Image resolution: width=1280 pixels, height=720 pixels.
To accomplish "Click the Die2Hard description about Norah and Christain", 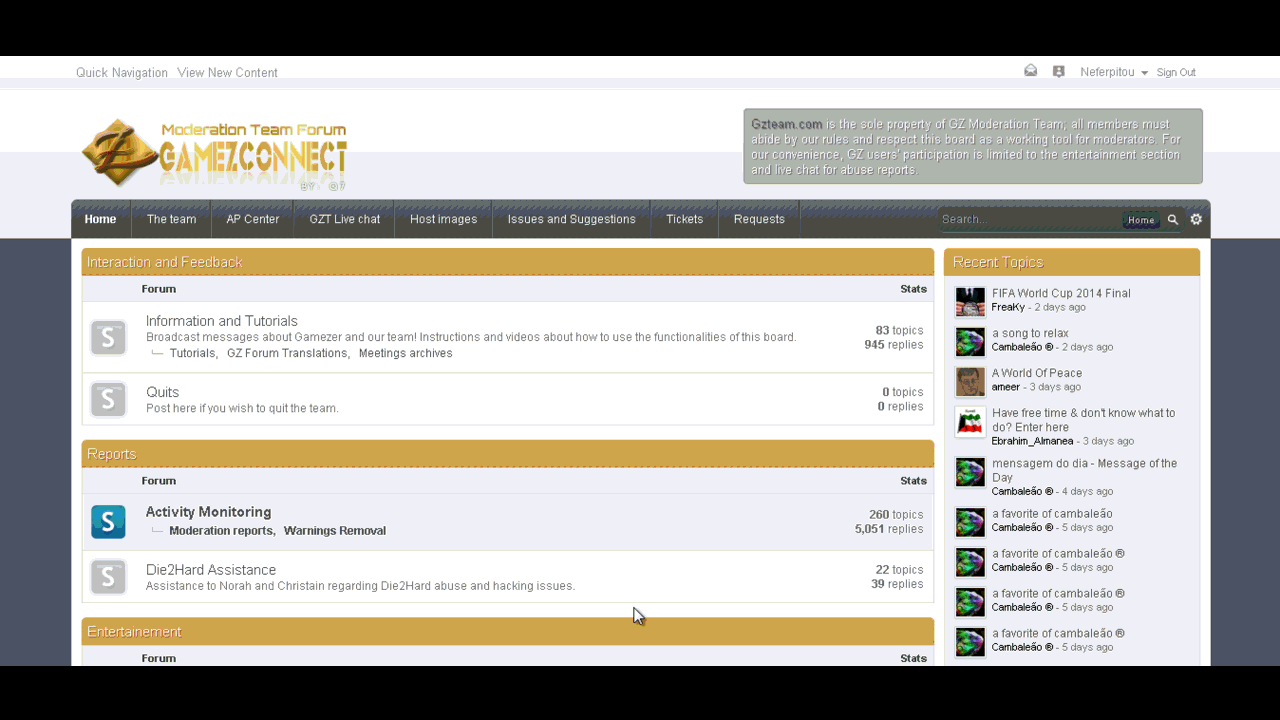I will click(360, 586).
